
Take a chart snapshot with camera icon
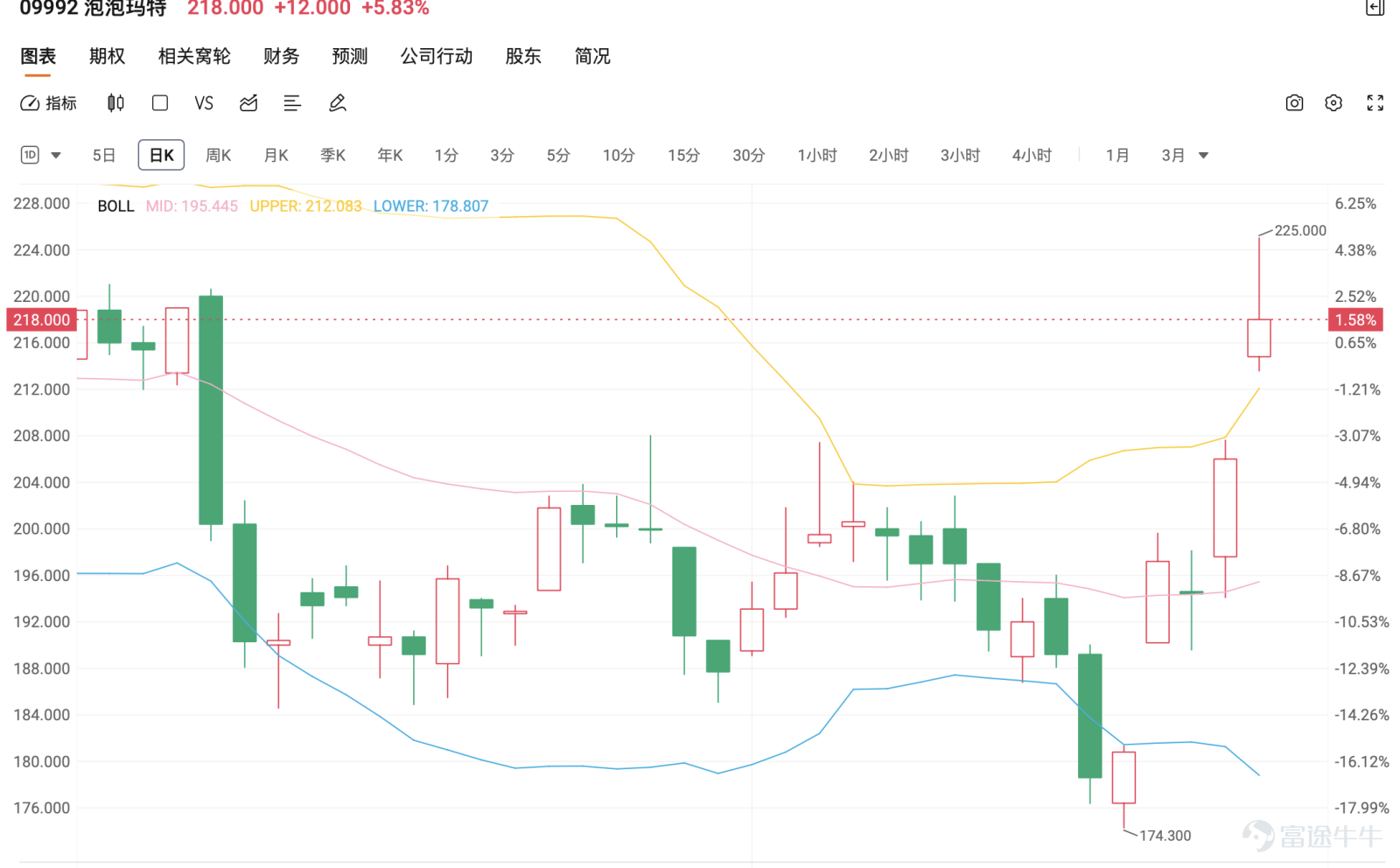pyautogui.click(x=1294, y=103)
